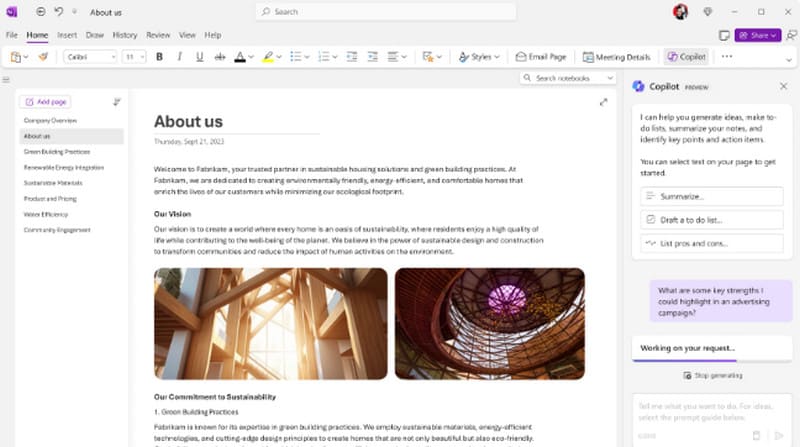Undo the last action

coord(59,12)
